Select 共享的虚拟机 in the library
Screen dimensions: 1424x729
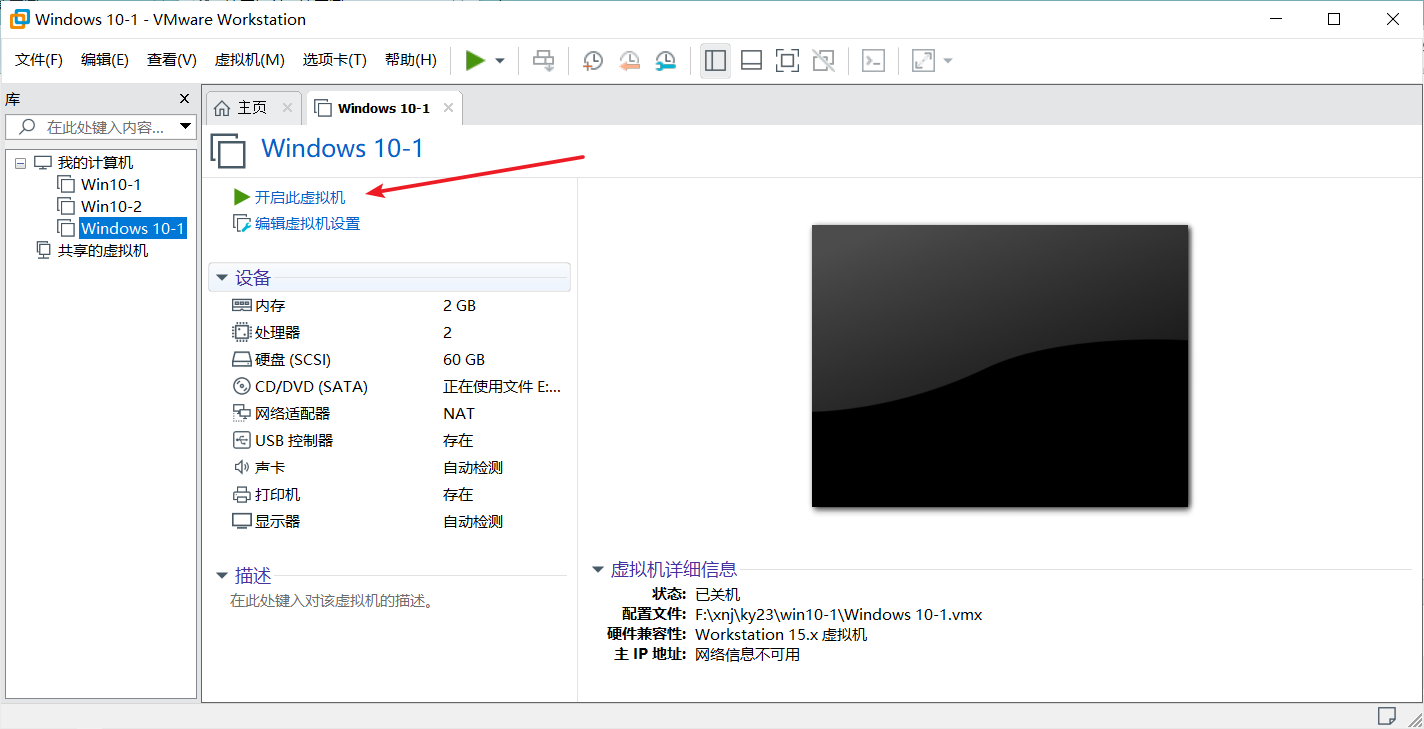(x=103, y=250)
